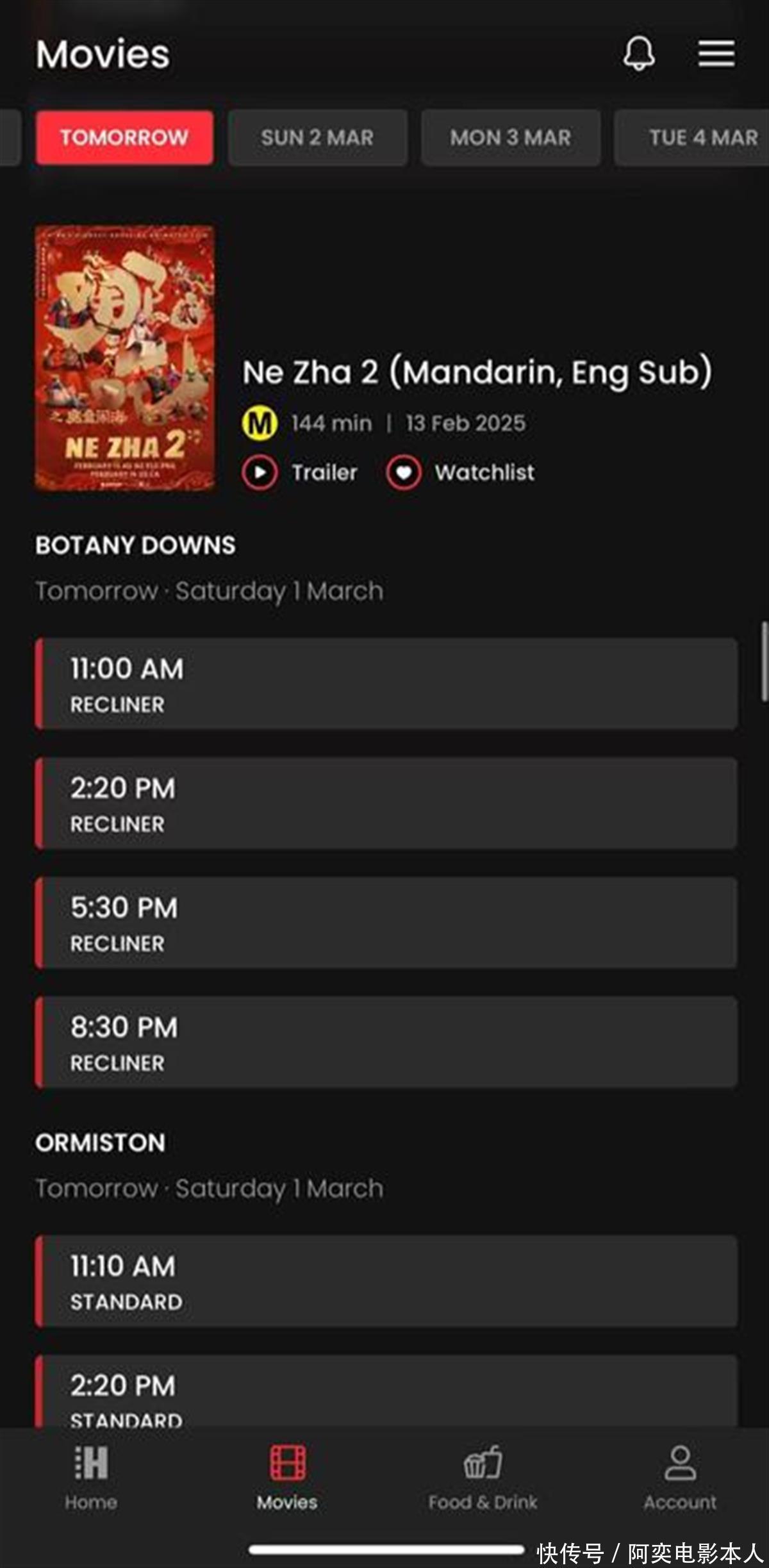Switch to SUN 2 MAR tab
This screenshot has width=769, height=1568.
pyautogui.click(x=317, y=138)
